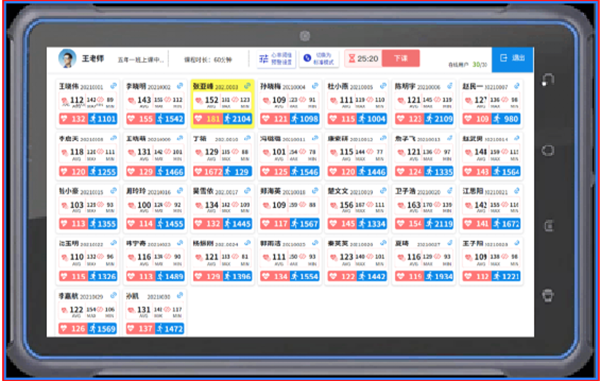
Task: Toggle the link icon on 王晓伟's card
Action: click(x=114, y=86)
